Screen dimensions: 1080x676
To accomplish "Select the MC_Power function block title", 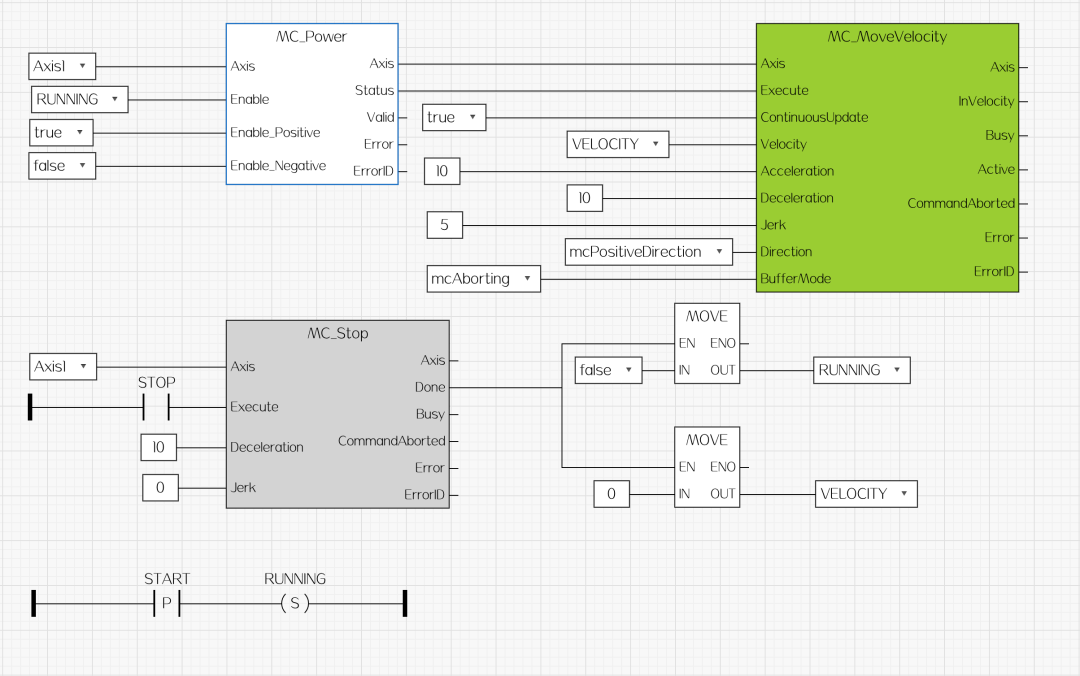I will 311,37.
